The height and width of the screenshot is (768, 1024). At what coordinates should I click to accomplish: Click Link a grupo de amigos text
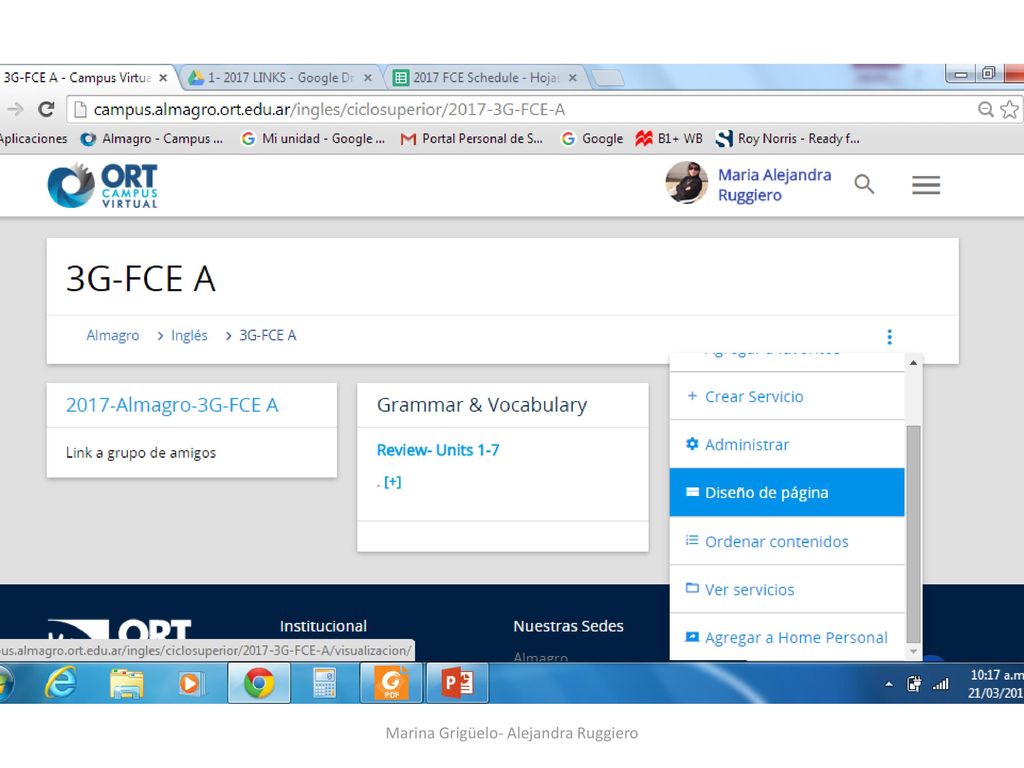coord(140,453)
